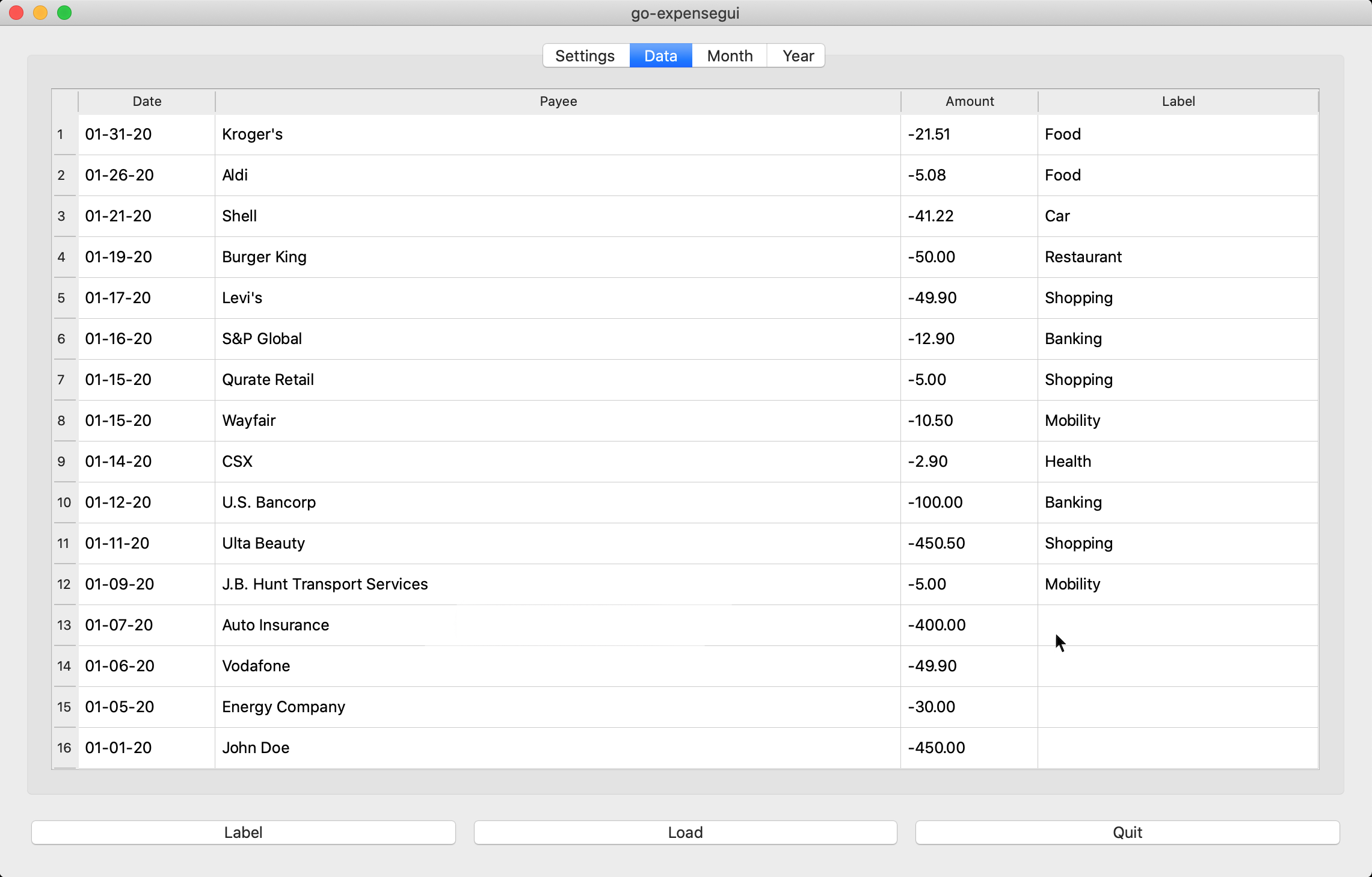Click the Settings tab
Screen dimensions: 1372x877
[x=584, y=55]
